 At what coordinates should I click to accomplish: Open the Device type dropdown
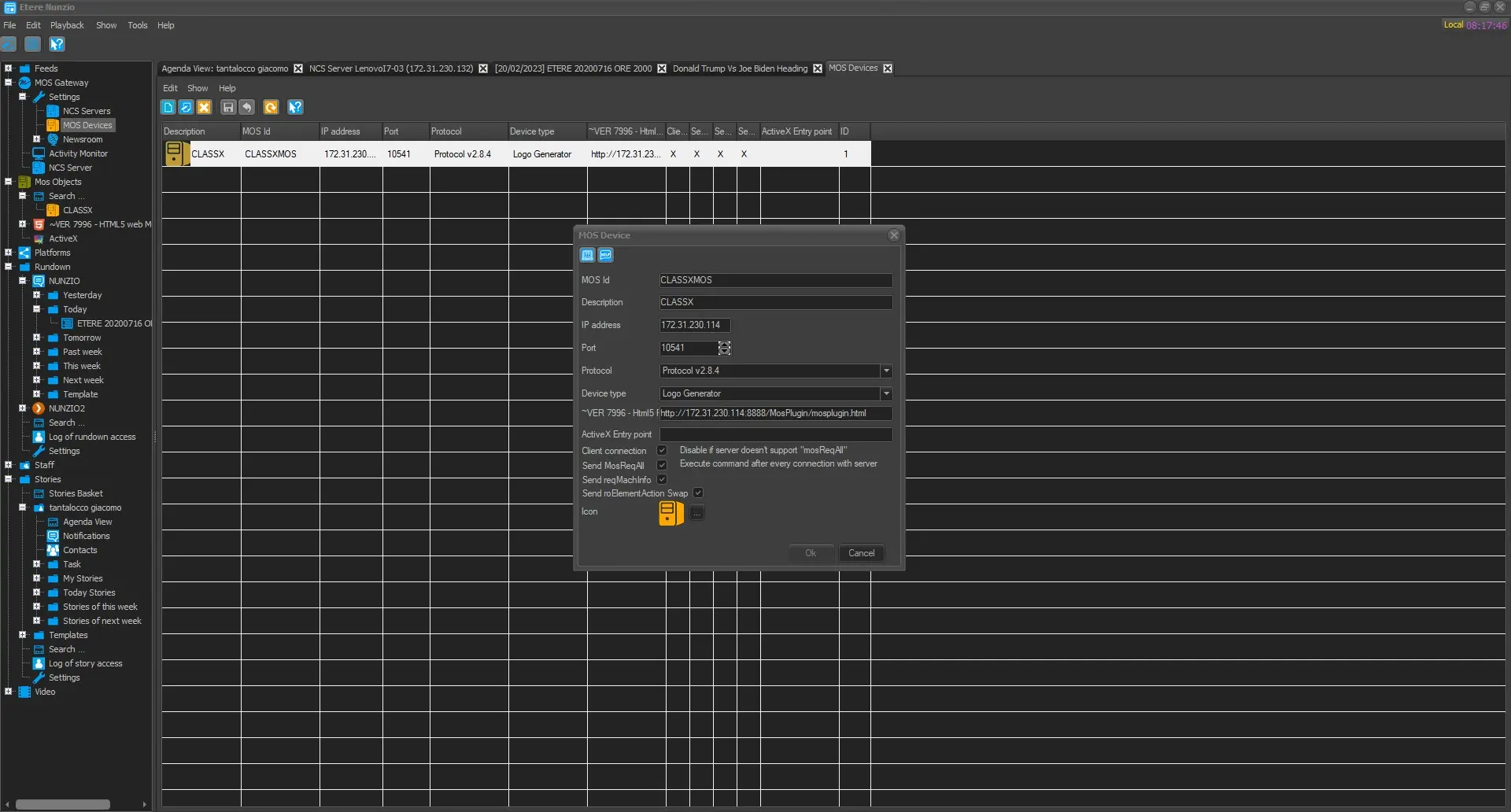click(x=886, y=393)
